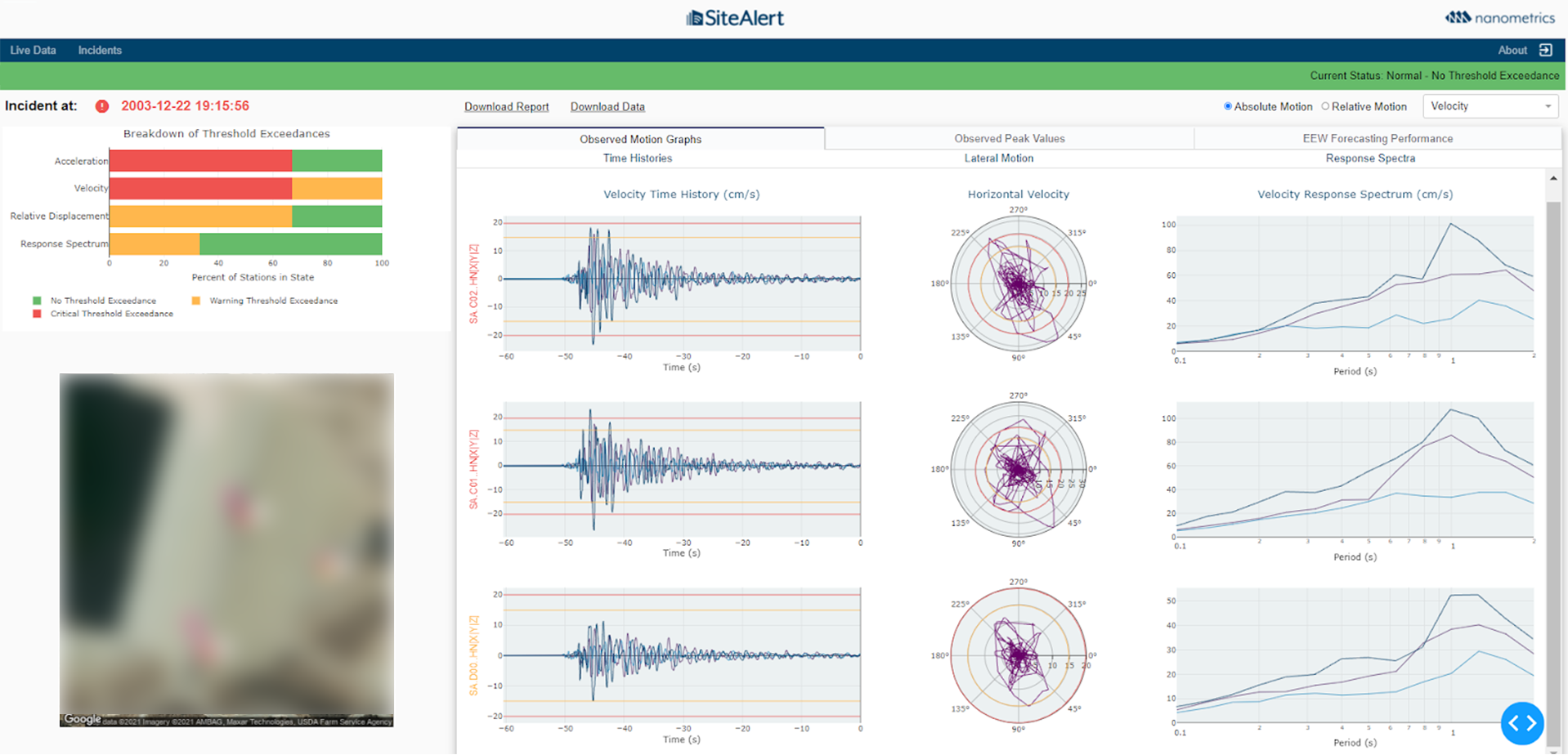The width and height of the screenshot is (1568, 755).
Task: Click the Absolute Motion radio button
Action: tap(1227, 106)
